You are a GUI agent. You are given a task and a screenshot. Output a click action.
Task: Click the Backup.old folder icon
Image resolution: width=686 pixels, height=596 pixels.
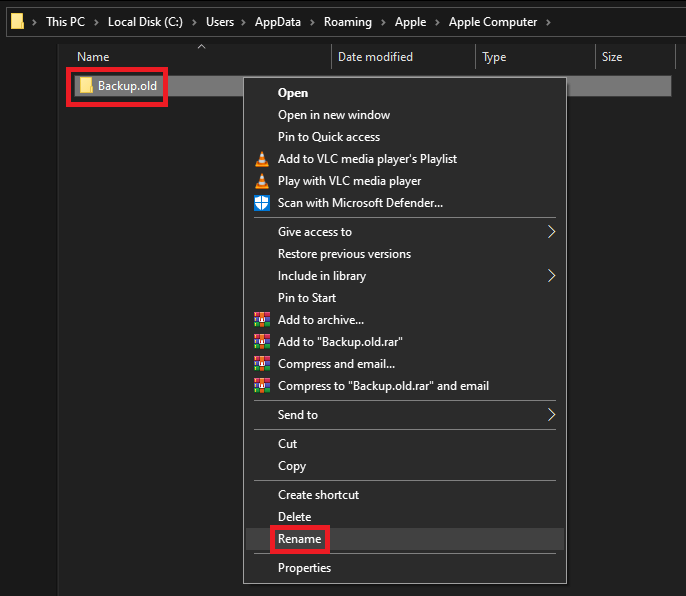[86, 85]
